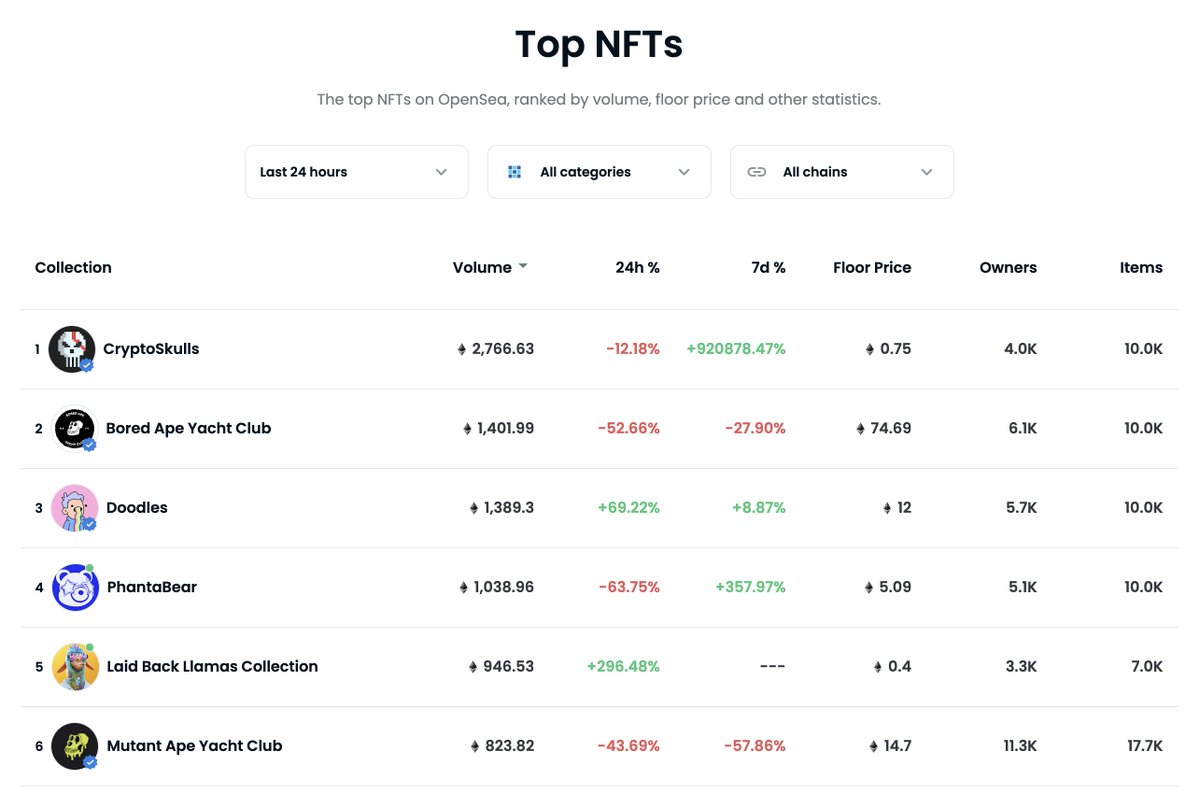Click the -63.75% 24h change

coord(629,587)
